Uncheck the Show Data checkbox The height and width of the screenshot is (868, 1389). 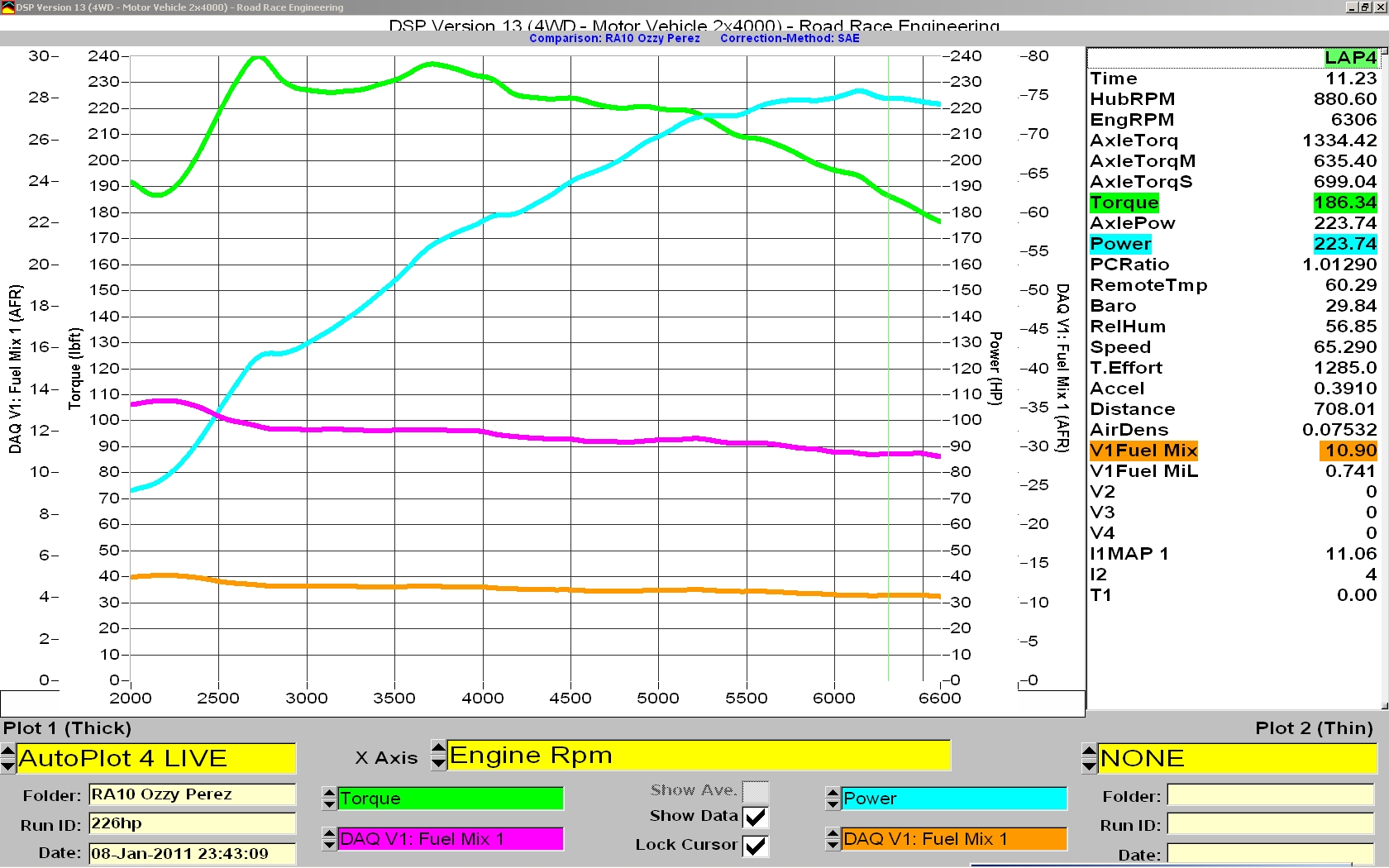[x=755, y=817]
